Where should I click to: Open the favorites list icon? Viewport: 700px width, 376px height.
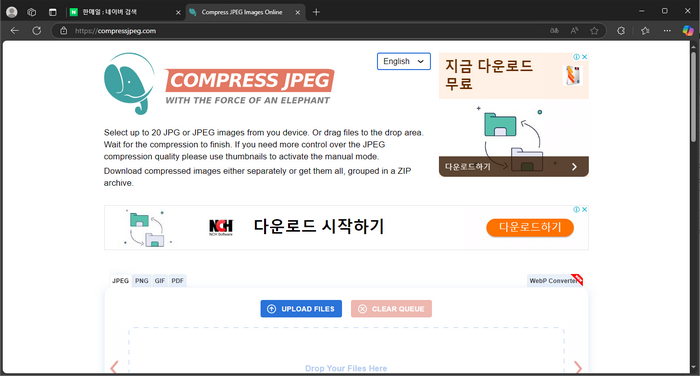(x=645, y=31)
